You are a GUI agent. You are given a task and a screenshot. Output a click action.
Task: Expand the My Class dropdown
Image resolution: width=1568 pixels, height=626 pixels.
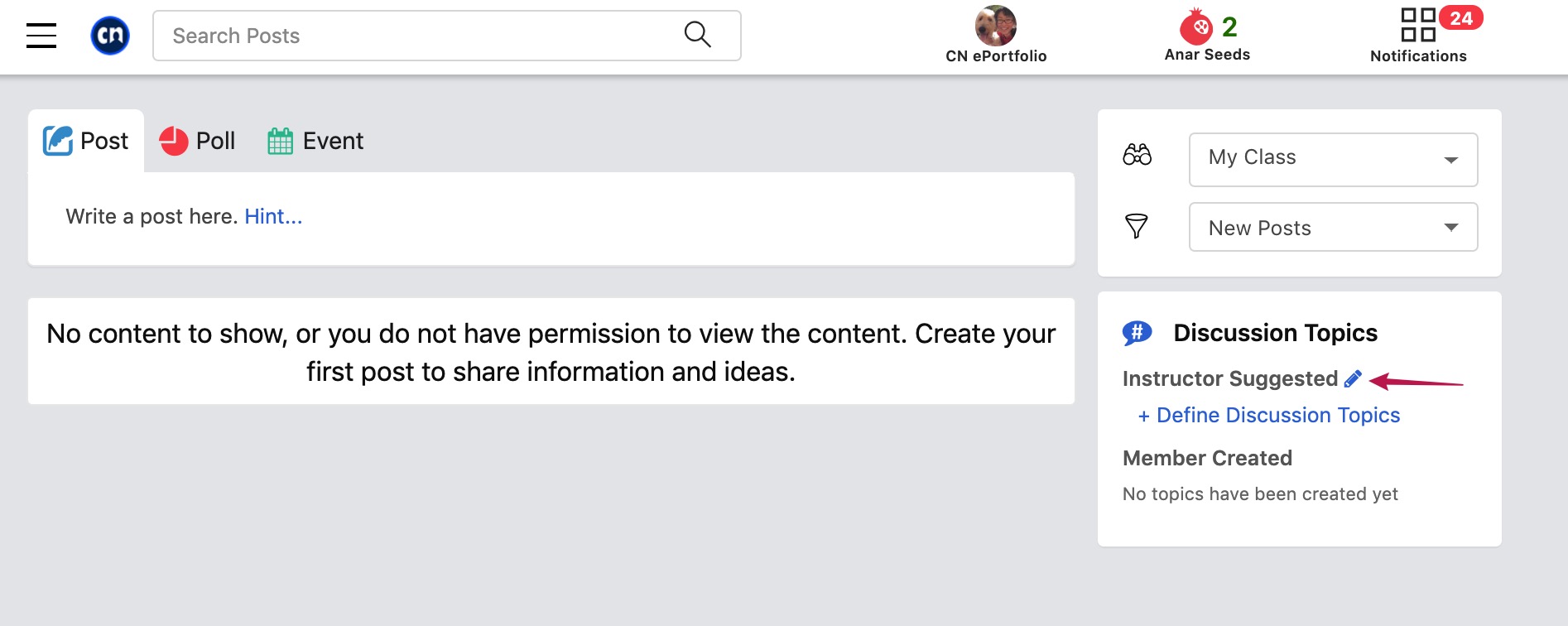tap(1333, 159)
